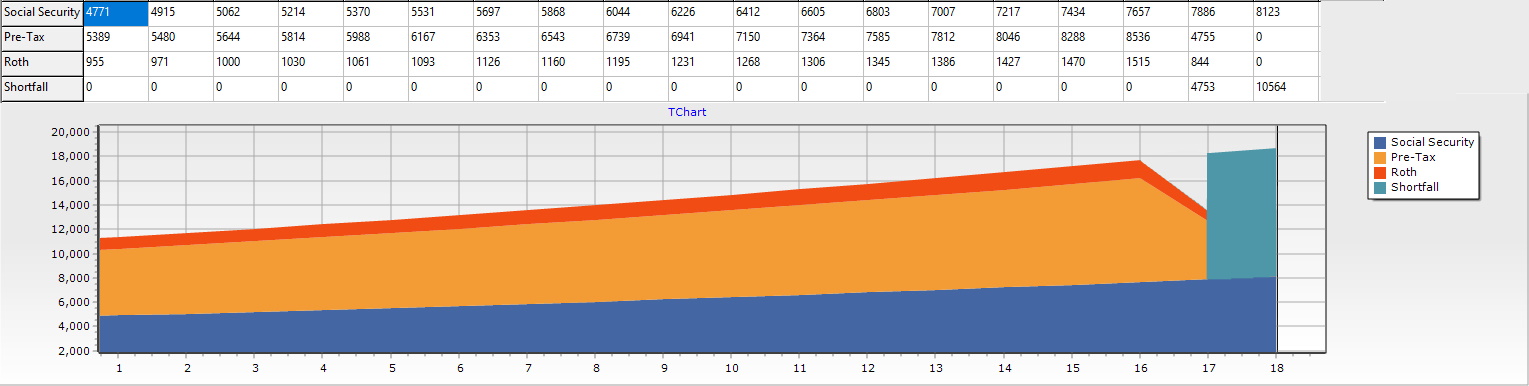Click the highlighted cell with 4771
The image size is (1529, 386).
[116, 13]
